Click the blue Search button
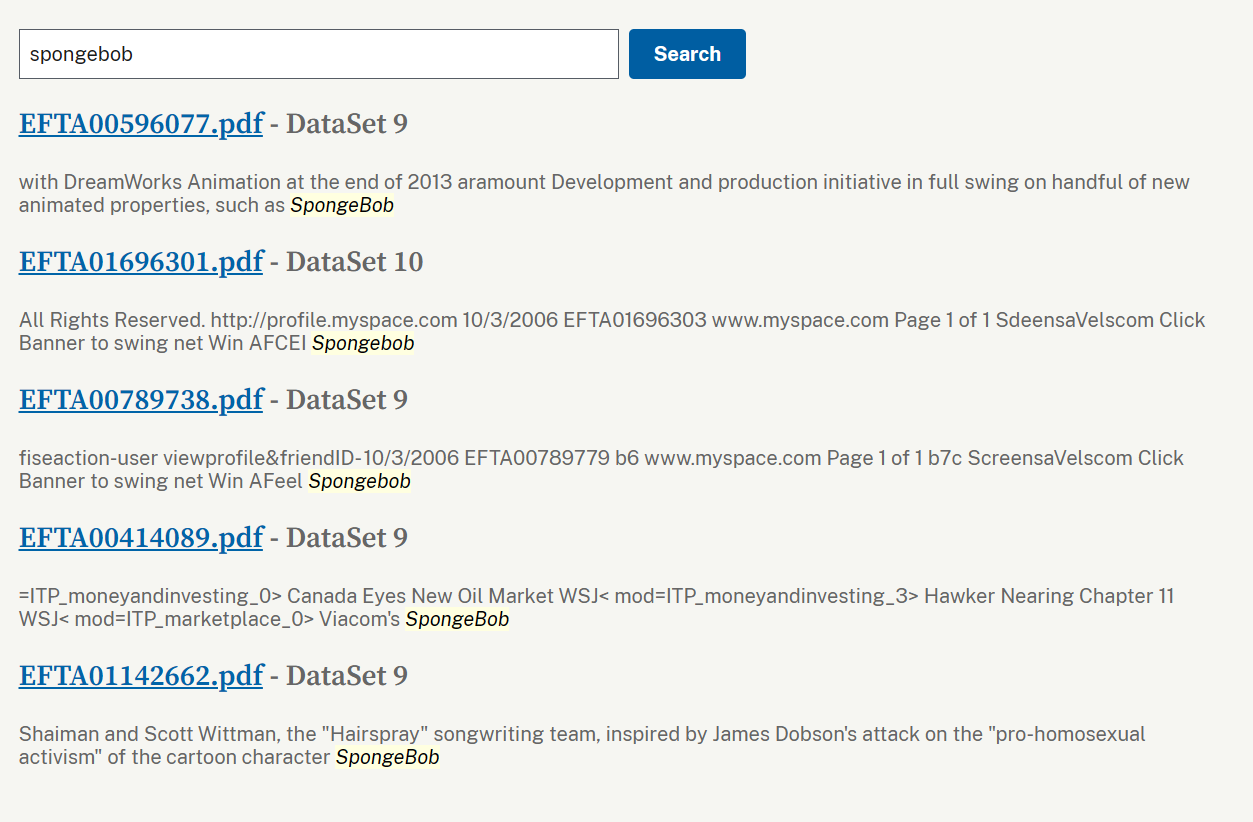Image resolution: width=1253 pixels, height=822 pixels. (687, 54)
